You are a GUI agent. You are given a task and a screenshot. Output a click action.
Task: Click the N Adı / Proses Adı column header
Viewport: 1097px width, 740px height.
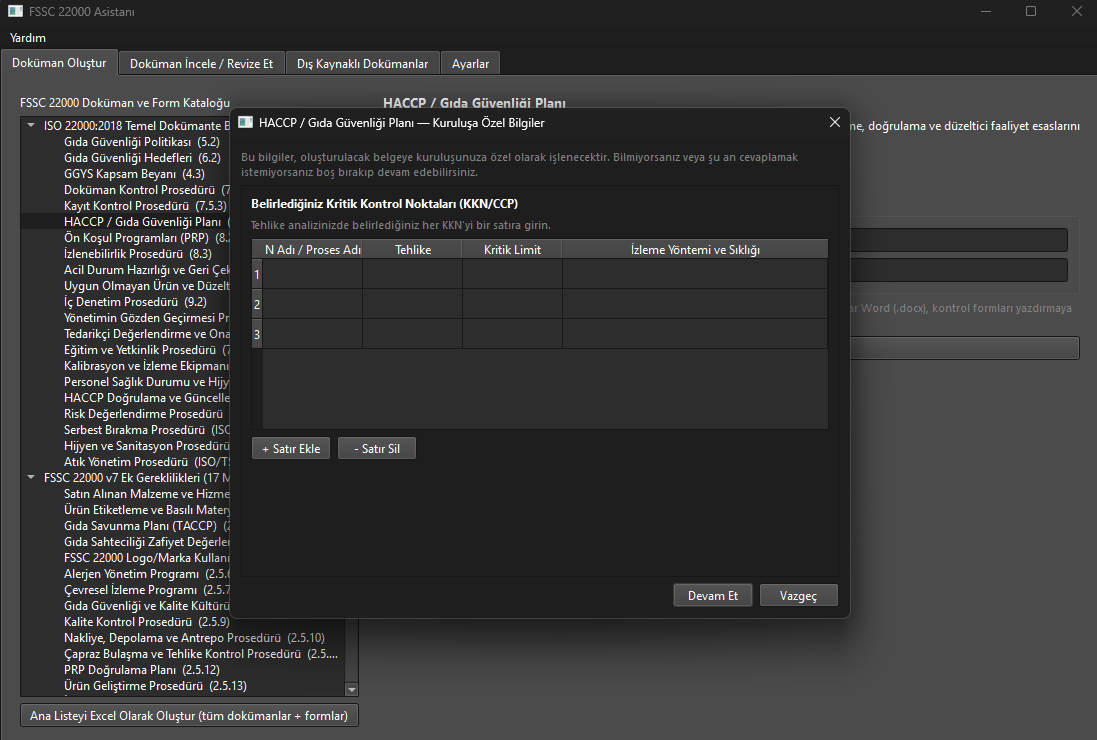click(313, 250)
